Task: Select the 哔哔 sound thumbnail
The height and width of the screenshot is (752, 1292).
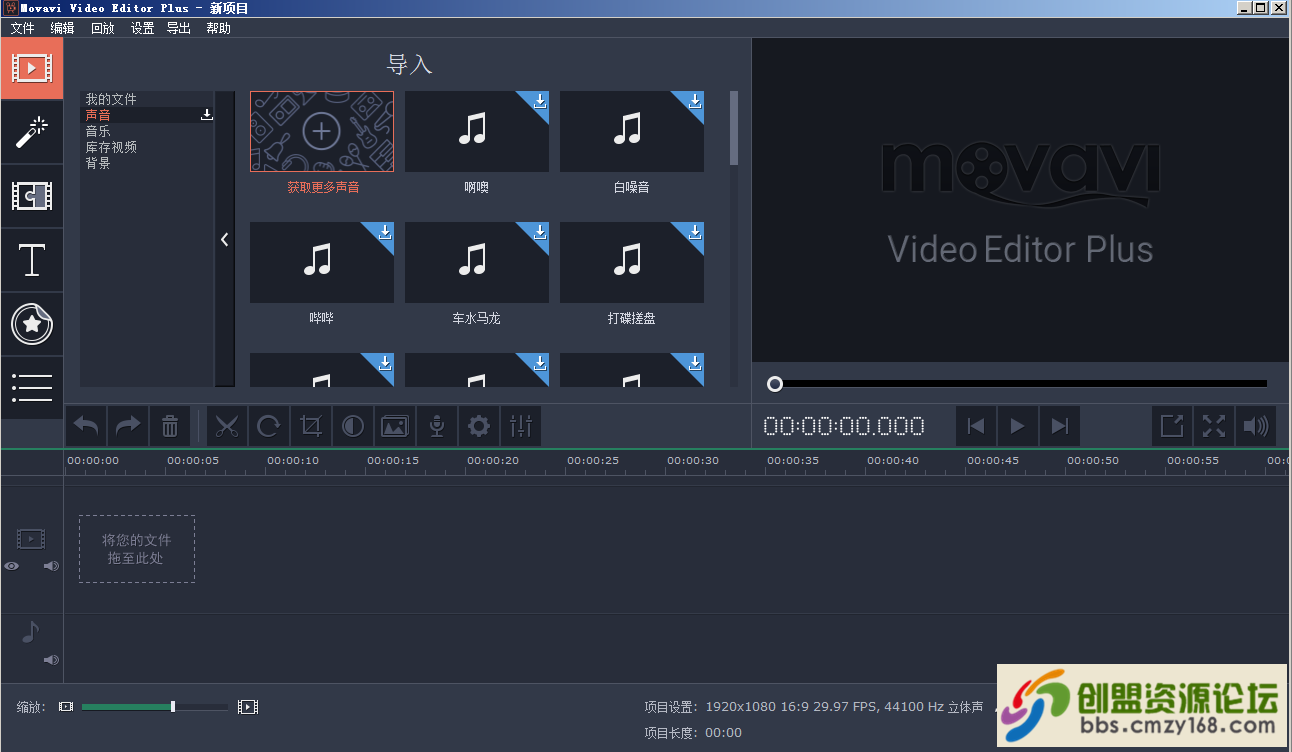Action: tap(322, 262)
